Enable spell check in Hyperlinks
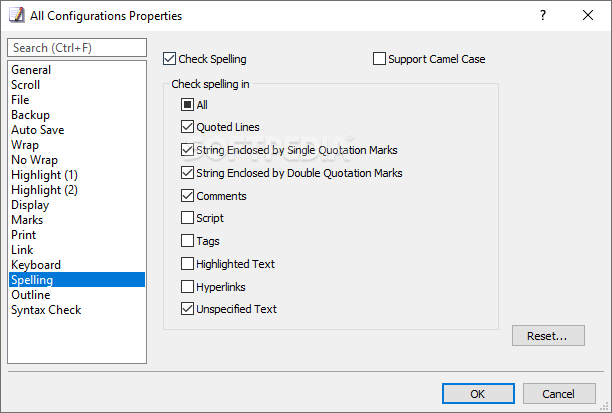 coord(187,287)
